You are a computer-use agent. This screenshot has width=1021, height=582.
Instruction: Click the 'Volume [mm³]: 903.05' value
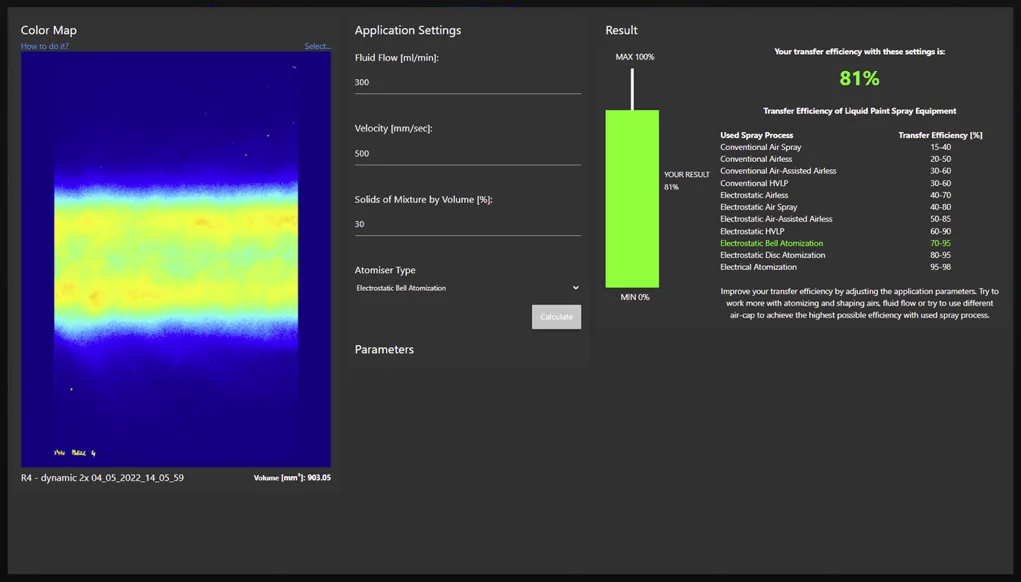point(292,478)
